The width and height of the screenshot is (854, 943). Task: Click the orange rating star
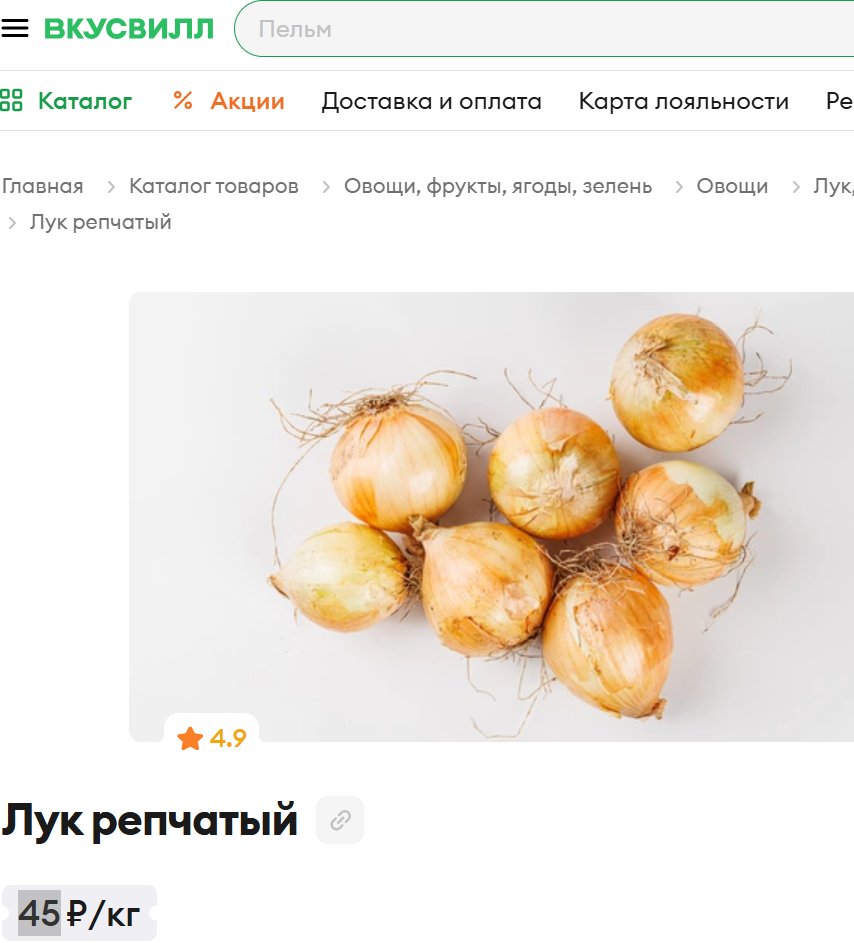[x=190, y=739]
